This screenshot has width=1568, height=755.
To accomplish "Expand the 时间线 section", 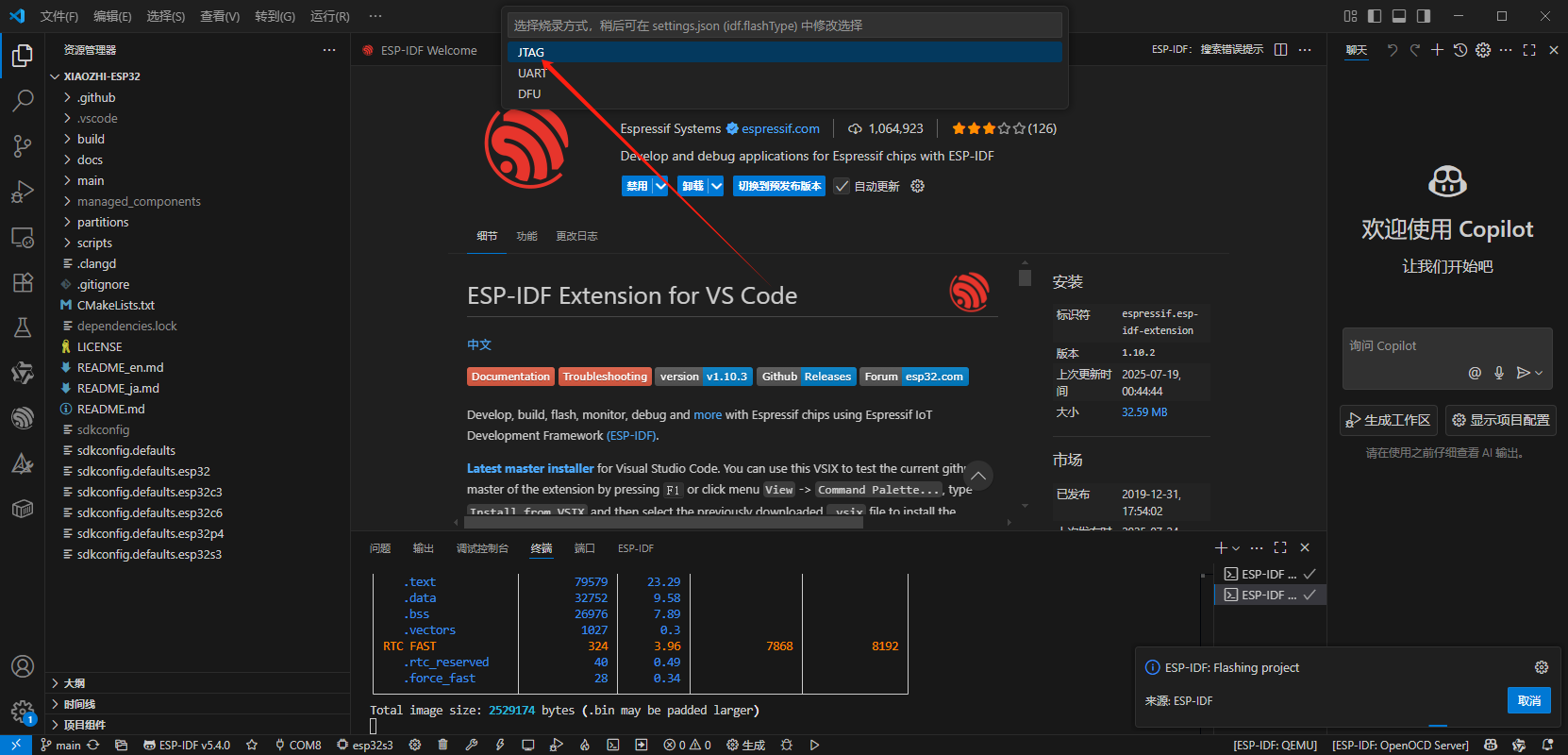I will coord(198,704).
